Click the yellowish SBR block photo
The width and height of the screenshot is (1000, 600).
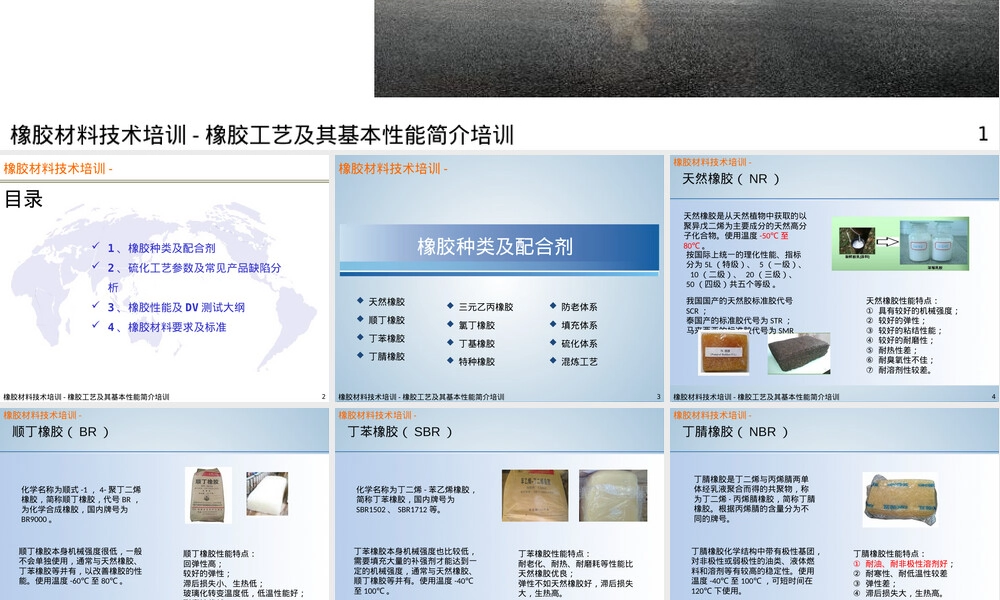click(613, 495)
